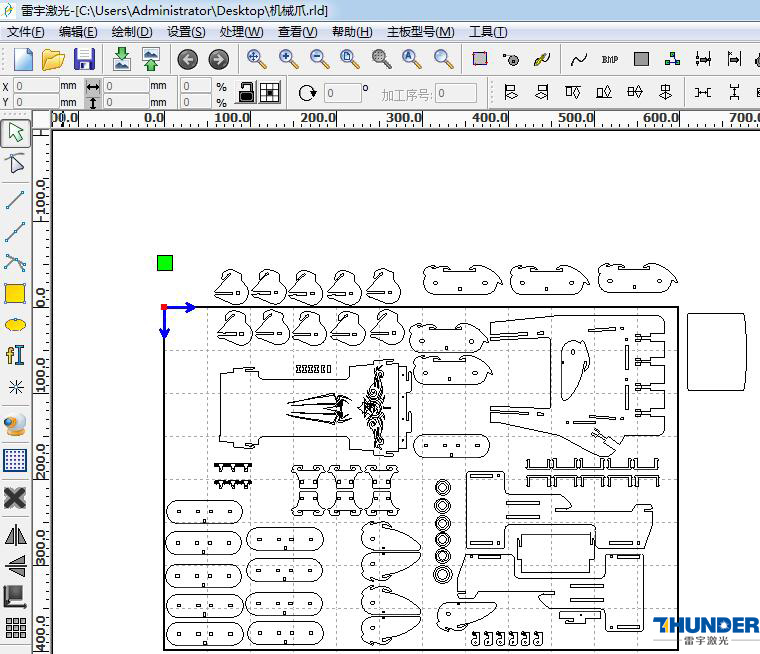Viewport: 760px width, 654px height.
Task: Mirror the selection horizontally
Action: (16, 535)
